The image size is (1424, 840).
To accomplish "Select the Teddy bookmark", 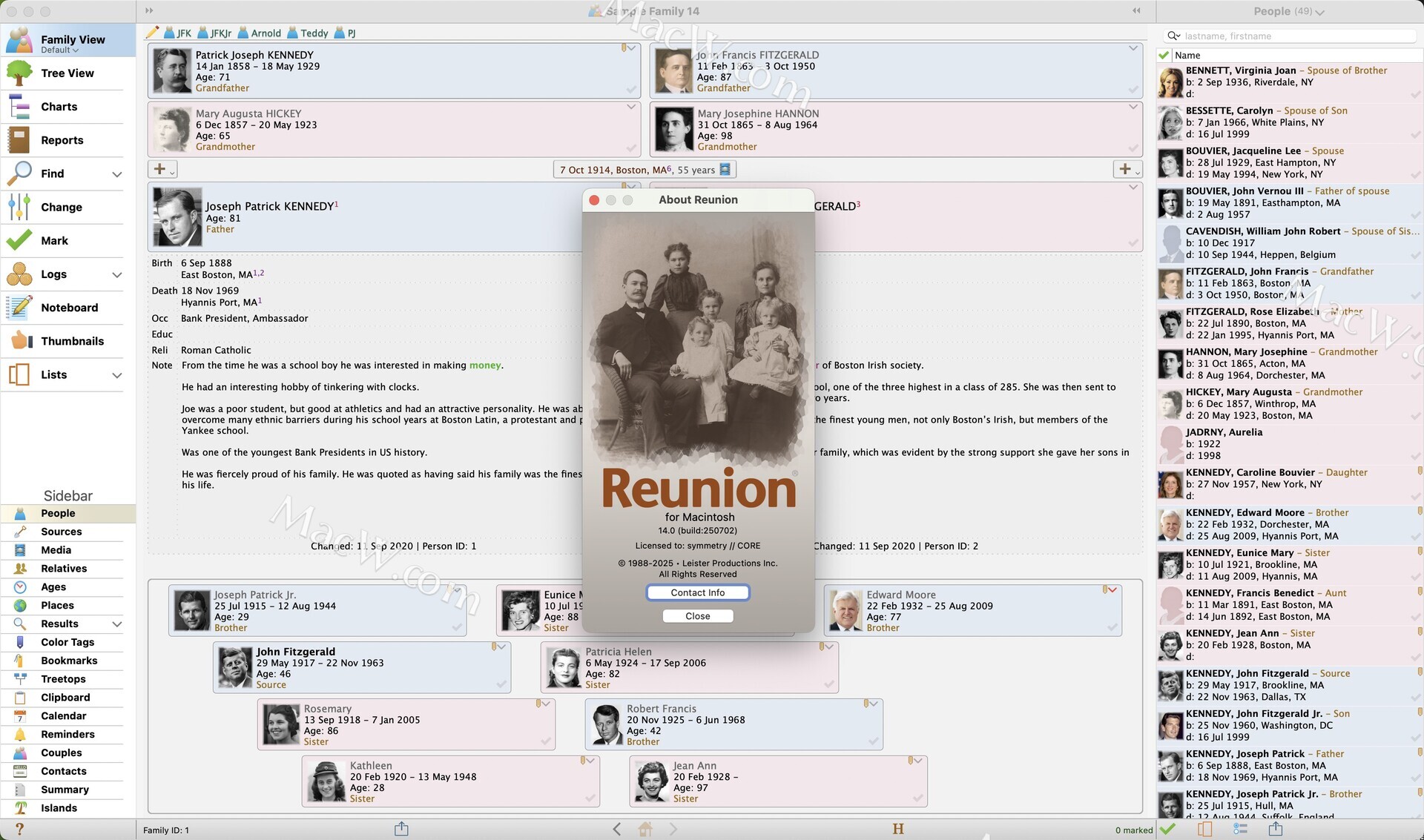I will [308, 33].
